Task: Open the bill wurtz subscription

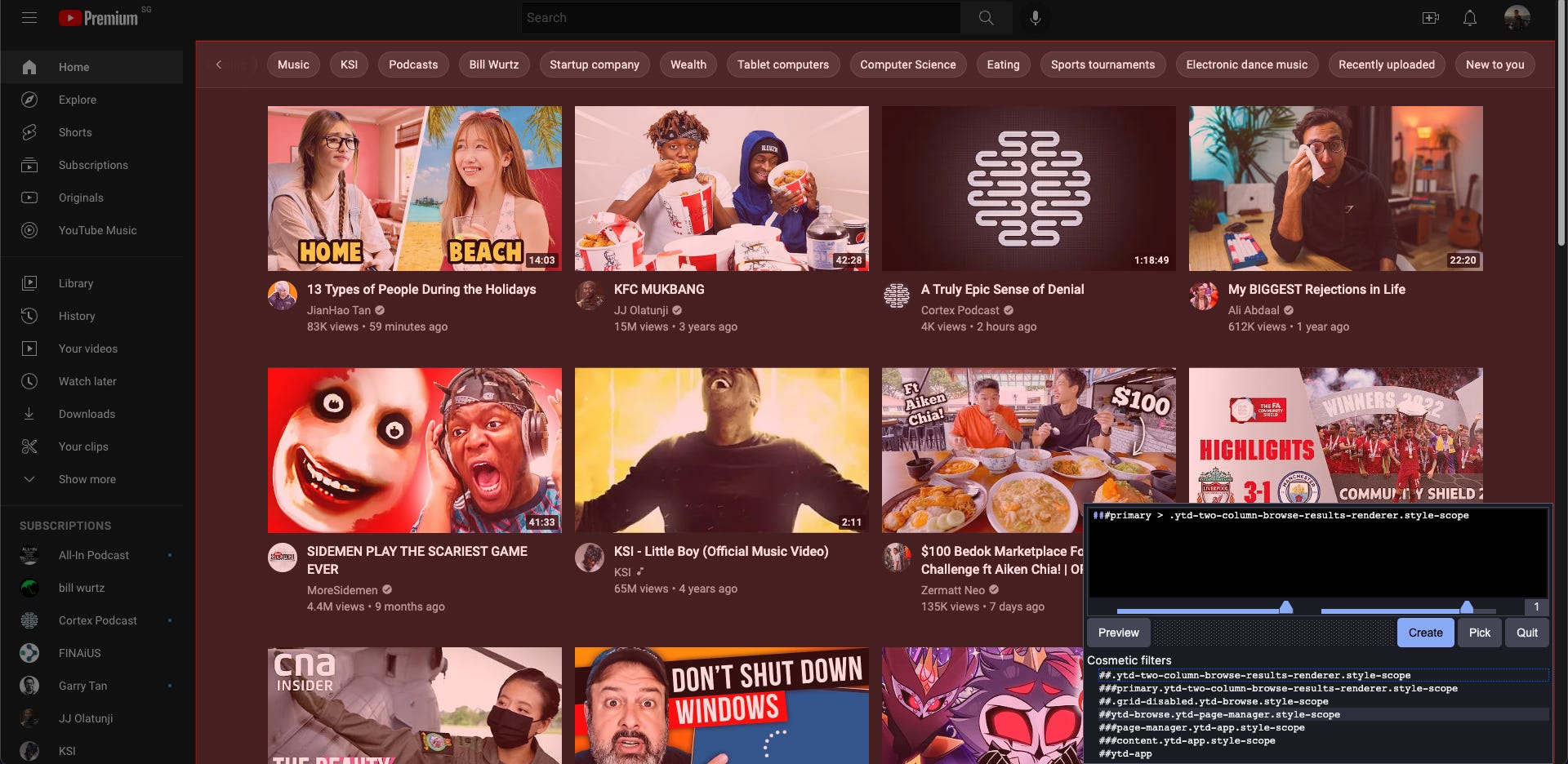Action: pyautogui.click(x=91, y=588)
